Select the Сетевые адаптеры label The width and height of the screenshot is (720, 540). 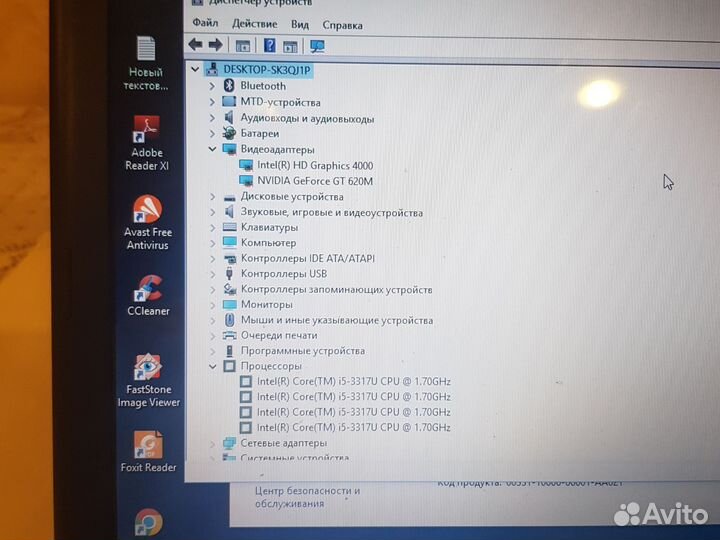tap(284, 443)
